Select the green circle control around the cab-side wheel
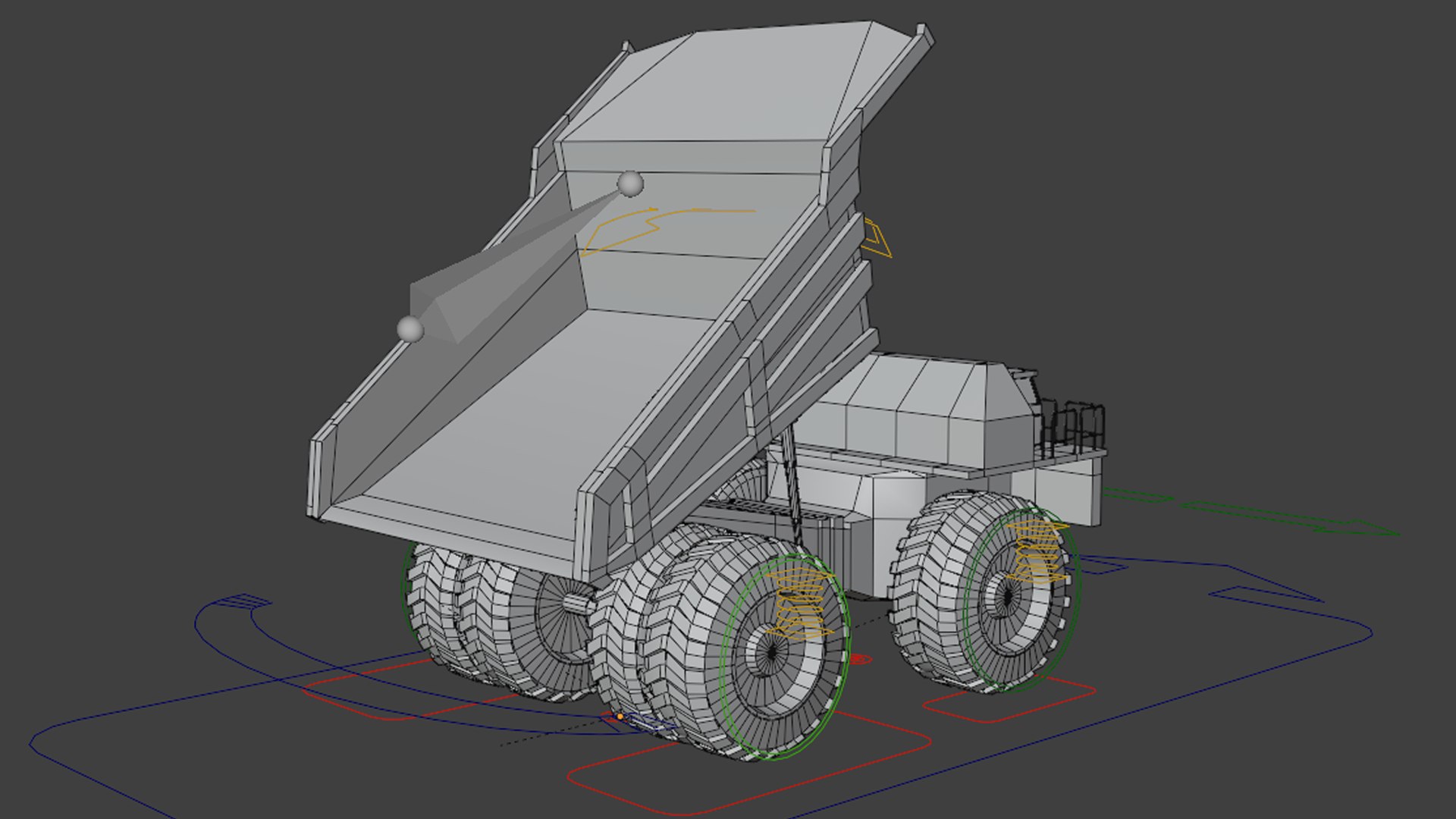This screenshot has width=1456, height=819. (1023, 599)
